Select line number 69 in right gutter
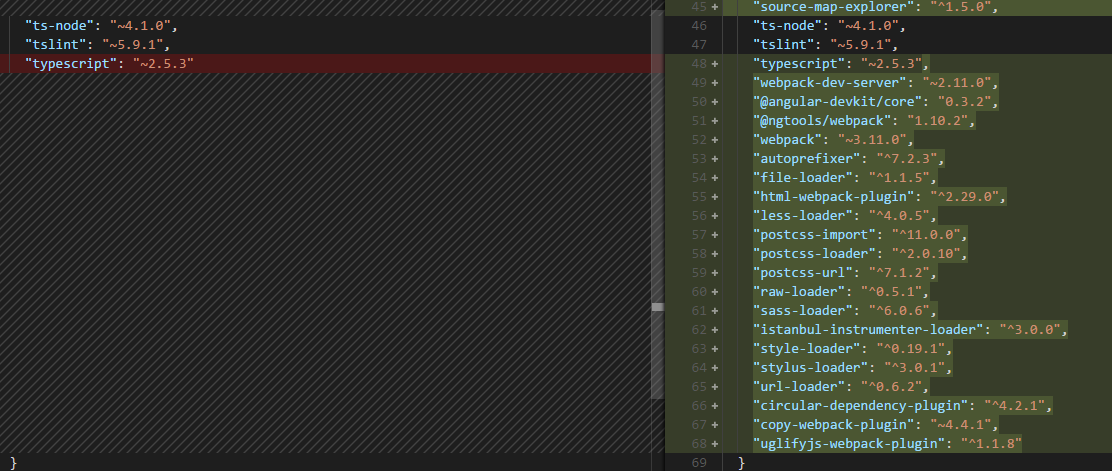1112x471 pixels. [x=698, y=462]
